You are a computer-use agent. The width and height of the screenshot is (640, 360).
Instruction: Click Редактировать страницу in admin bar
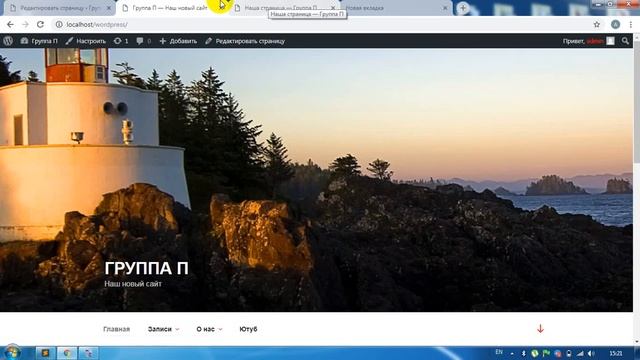[245, 41]
